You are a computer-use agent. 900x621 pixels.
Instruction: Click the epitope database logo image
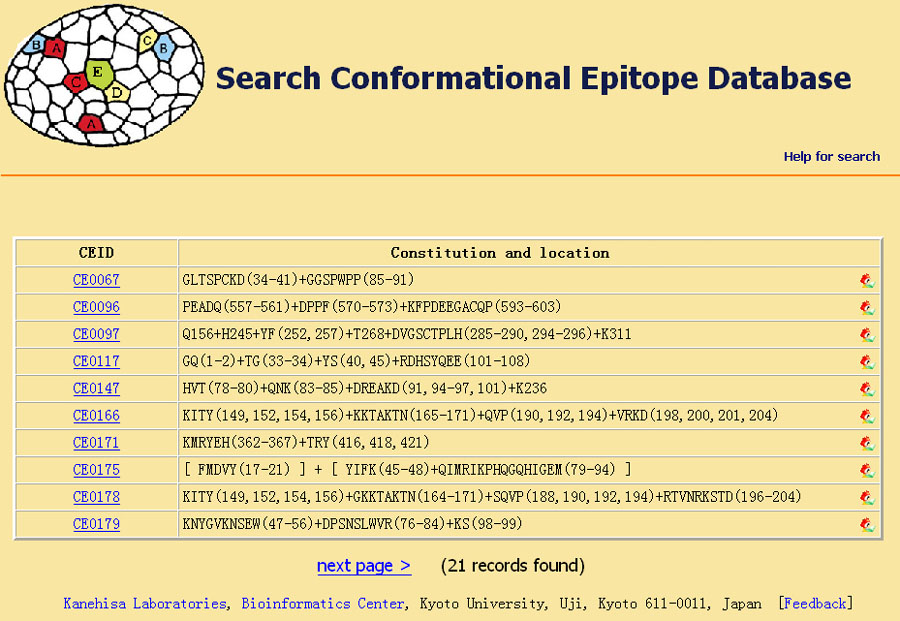point(104,75)
